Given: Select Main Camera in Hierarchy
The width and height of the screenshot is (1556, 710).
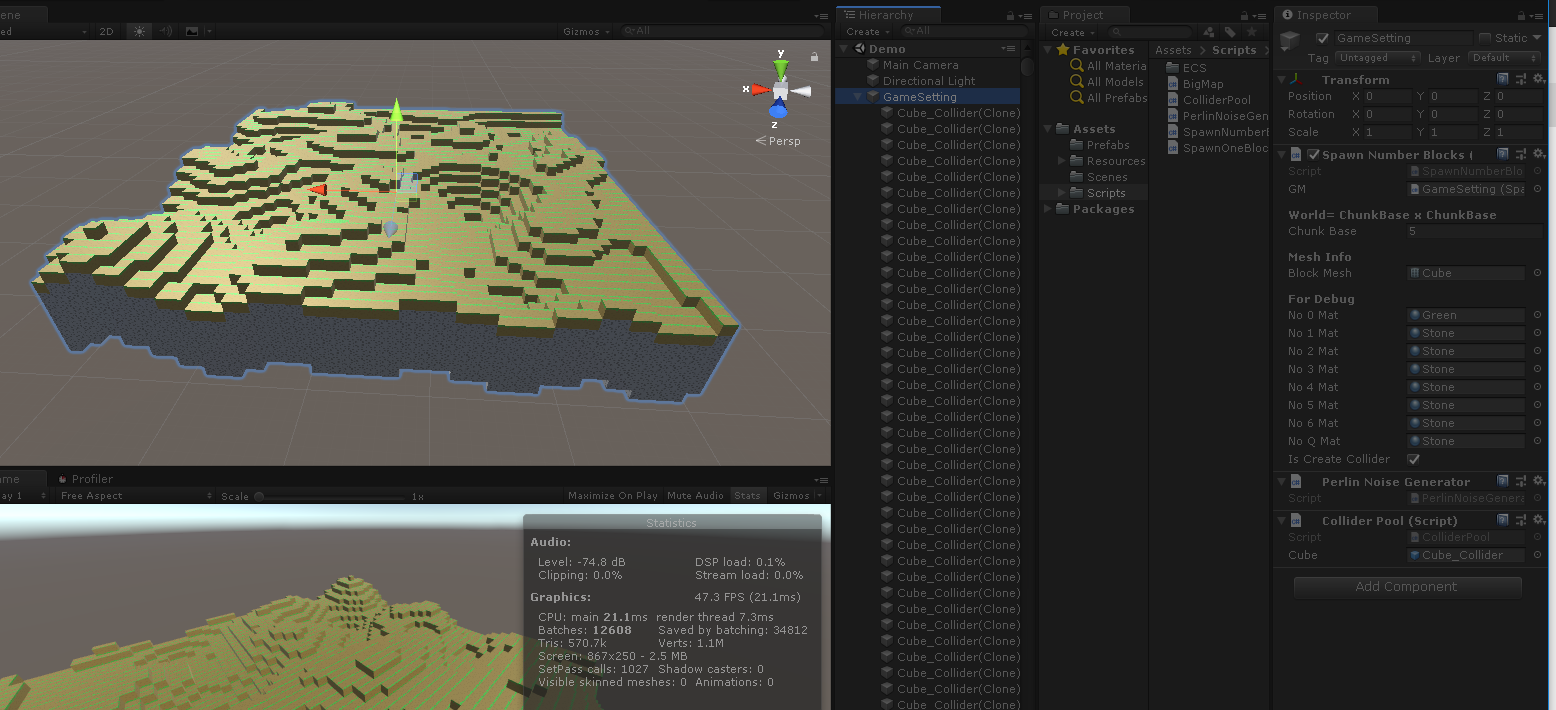Looking at the screenshot, I should (920, 65).
